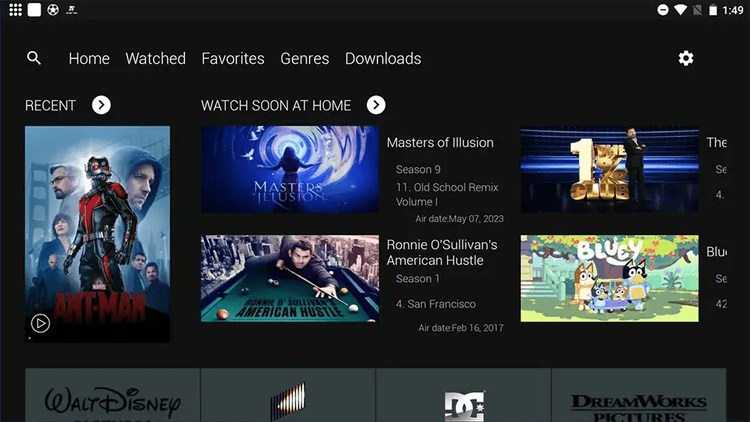Open Ronnie O'Sullivan's American Hustle thumbnail
Viewport: 750px width, 422px height.
click(x=290, y=278)
